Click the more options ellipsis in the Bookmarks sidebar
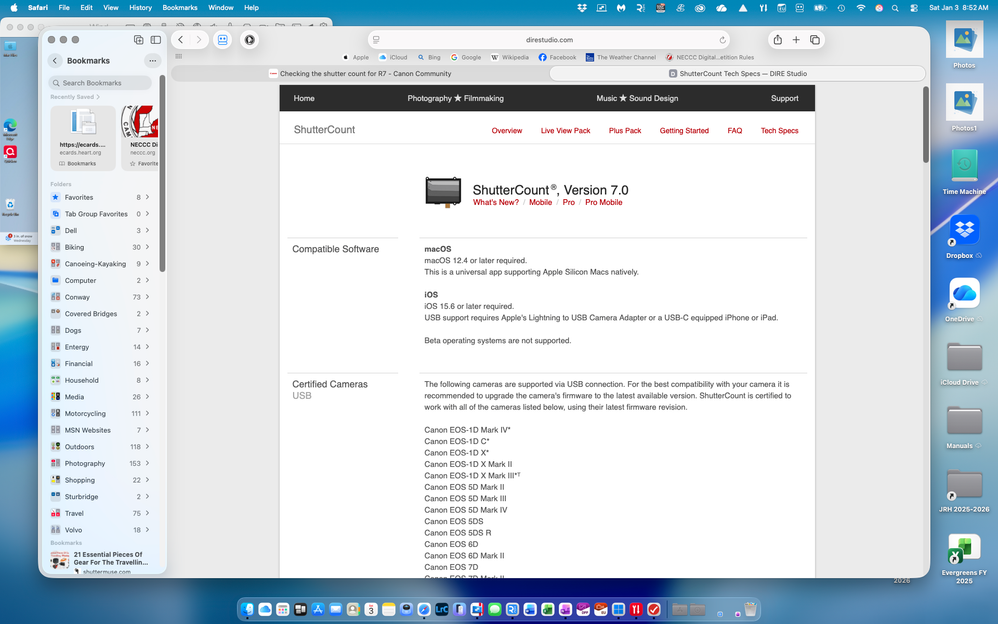This screenshot has width=998, height=624. 152,61
